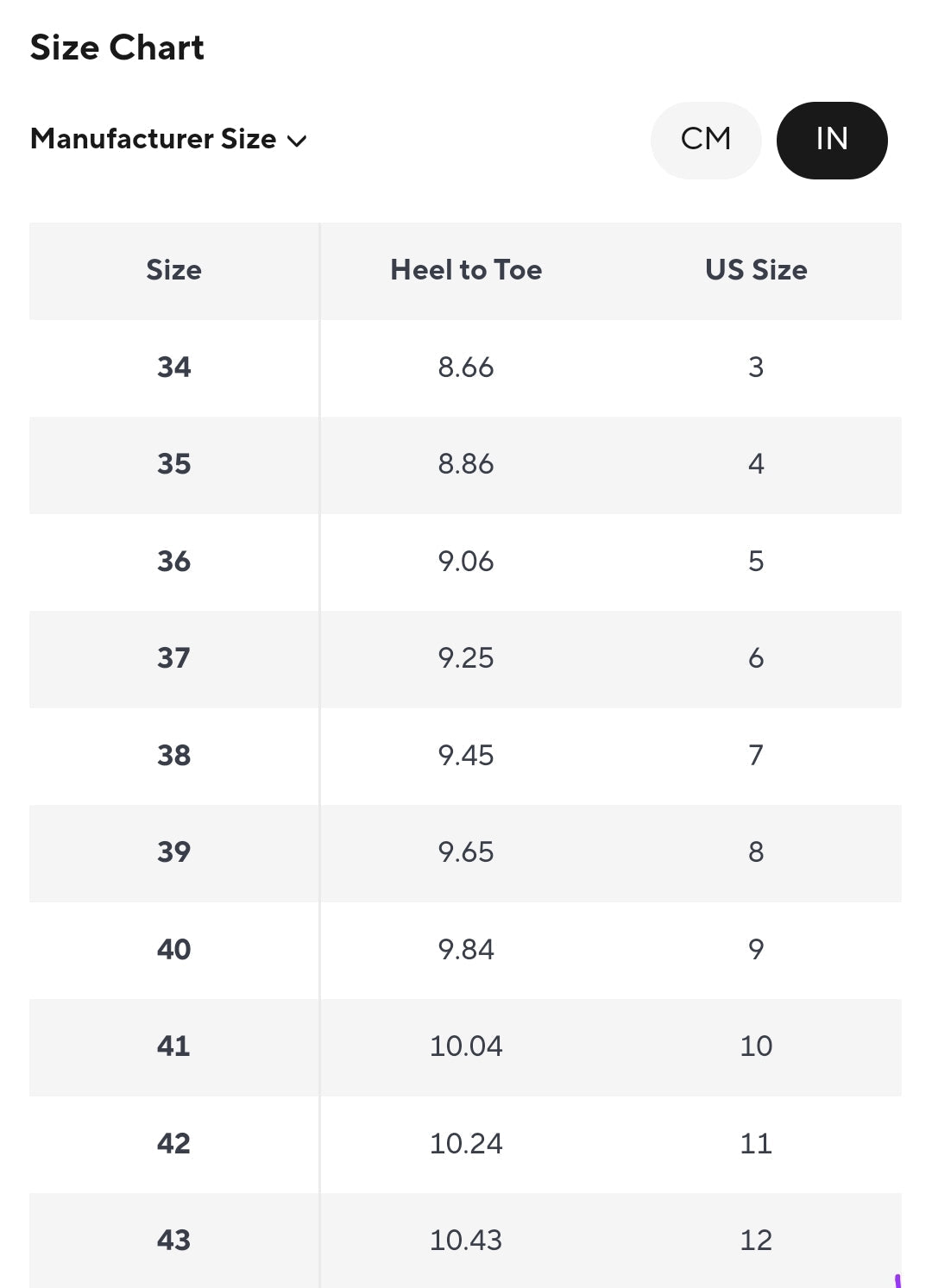Select size 43 row label
This screenshot has height=1288, width=932.
pos(173,1241)
